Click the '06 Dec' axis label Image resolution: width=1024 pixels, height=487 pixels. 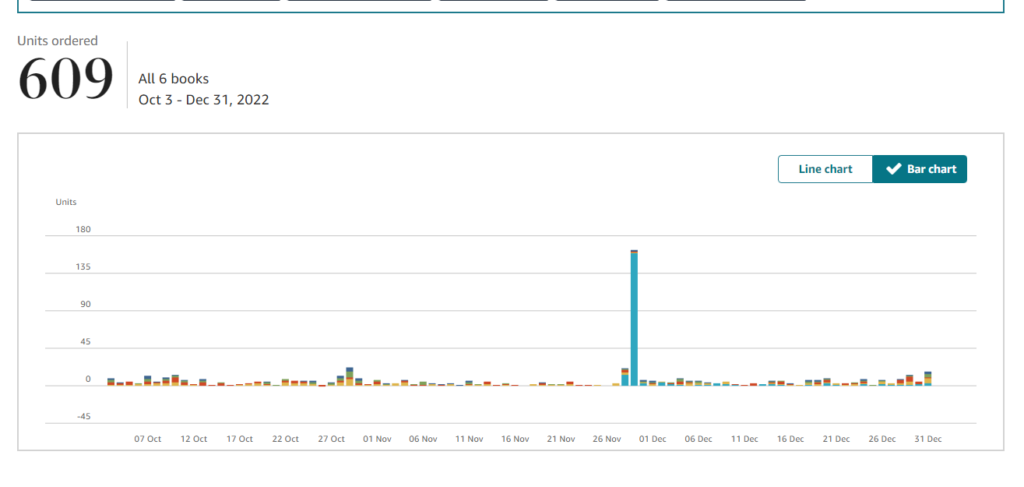[698, 439]
